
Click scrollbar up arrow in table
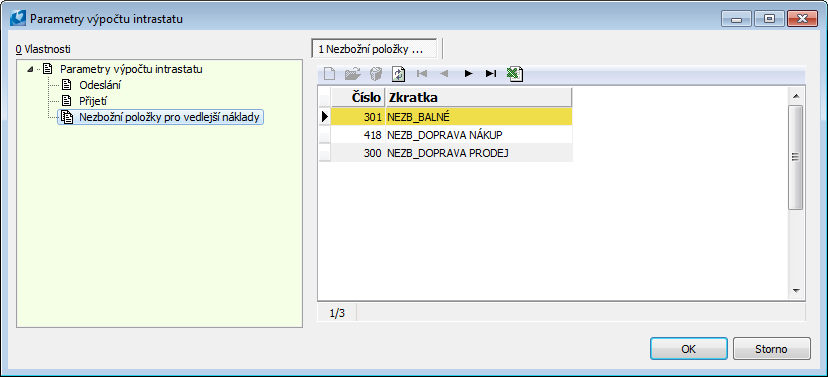click(x=796, y=96)
